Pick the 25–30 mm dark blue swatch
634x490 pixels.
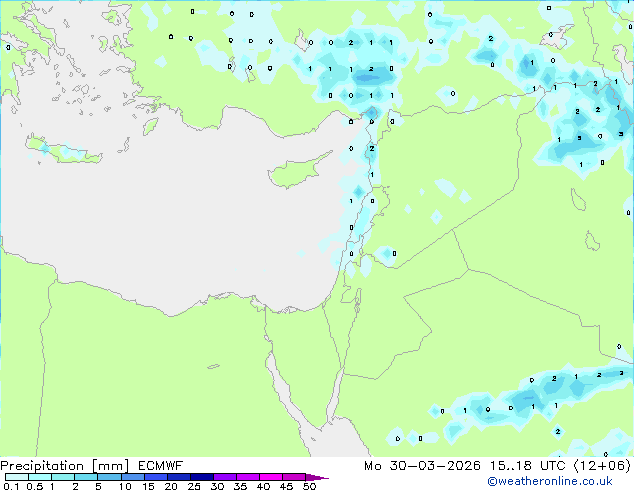(x=201, y=477)
